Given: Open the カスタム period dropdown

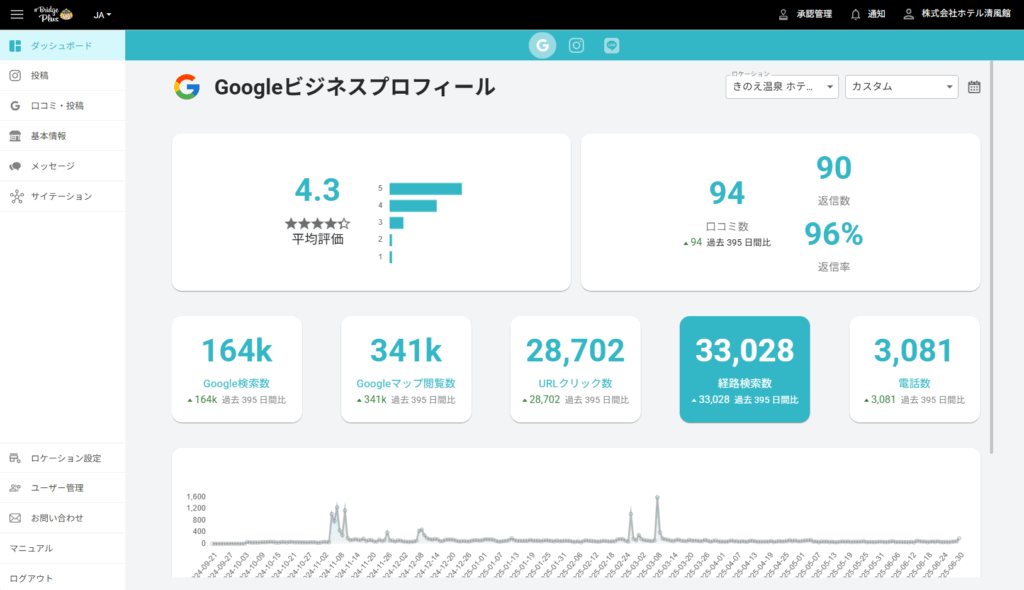Looking at the screenshot, I should 901,87.
